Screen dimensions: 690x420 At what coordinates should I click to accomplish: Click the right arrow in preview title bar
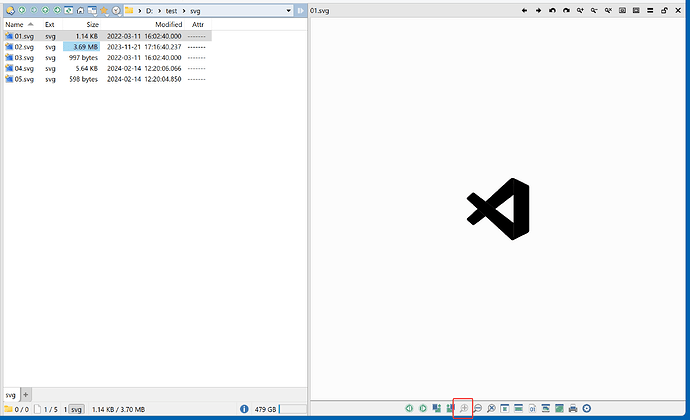coord(538,11)
